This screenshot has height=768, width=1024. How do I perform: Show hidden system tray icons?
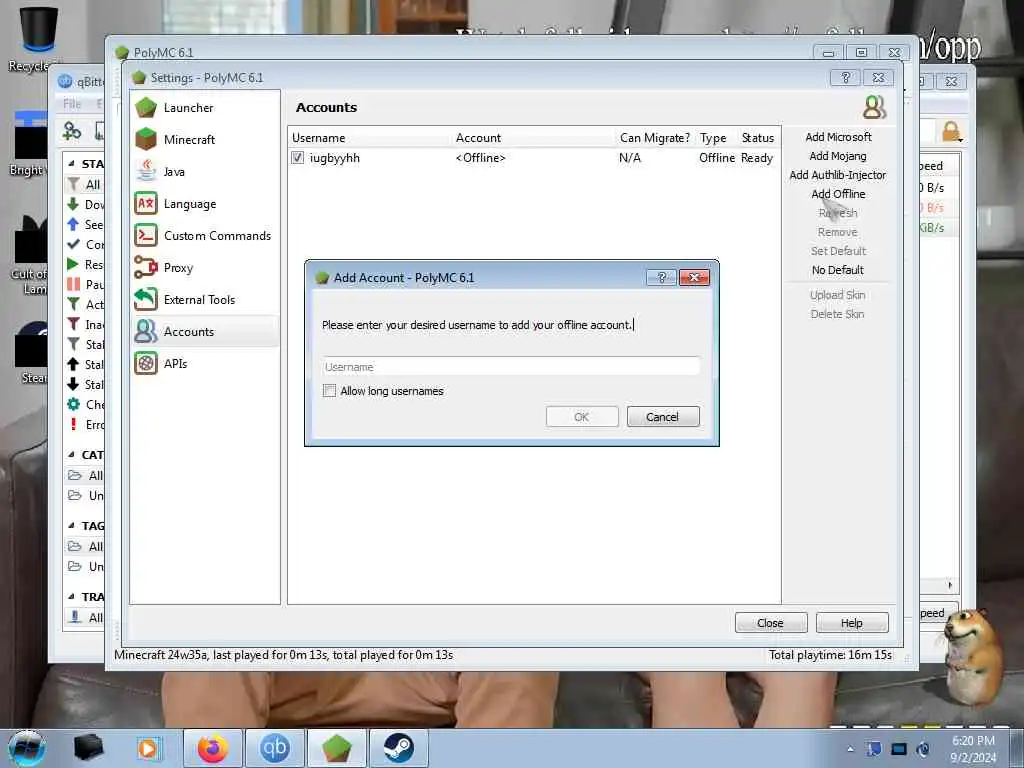click(x=850, y=749)
